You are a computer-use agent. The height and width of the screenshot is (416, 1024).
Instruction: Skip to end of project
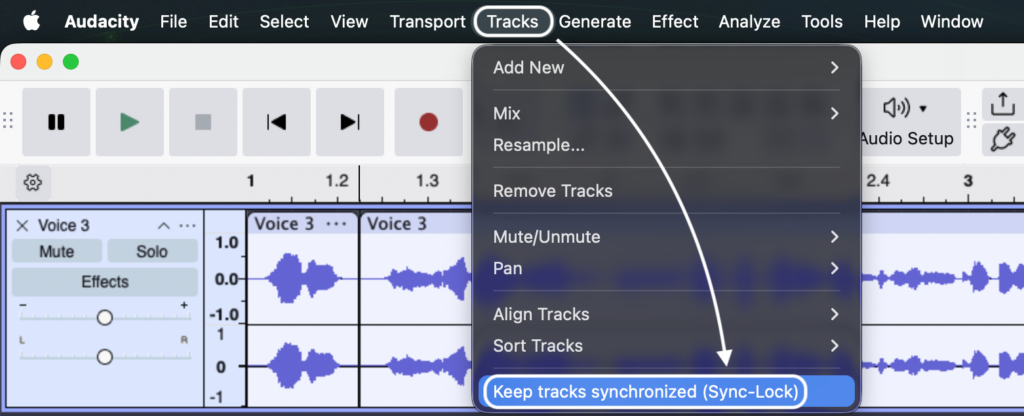(x=349, y=122)
